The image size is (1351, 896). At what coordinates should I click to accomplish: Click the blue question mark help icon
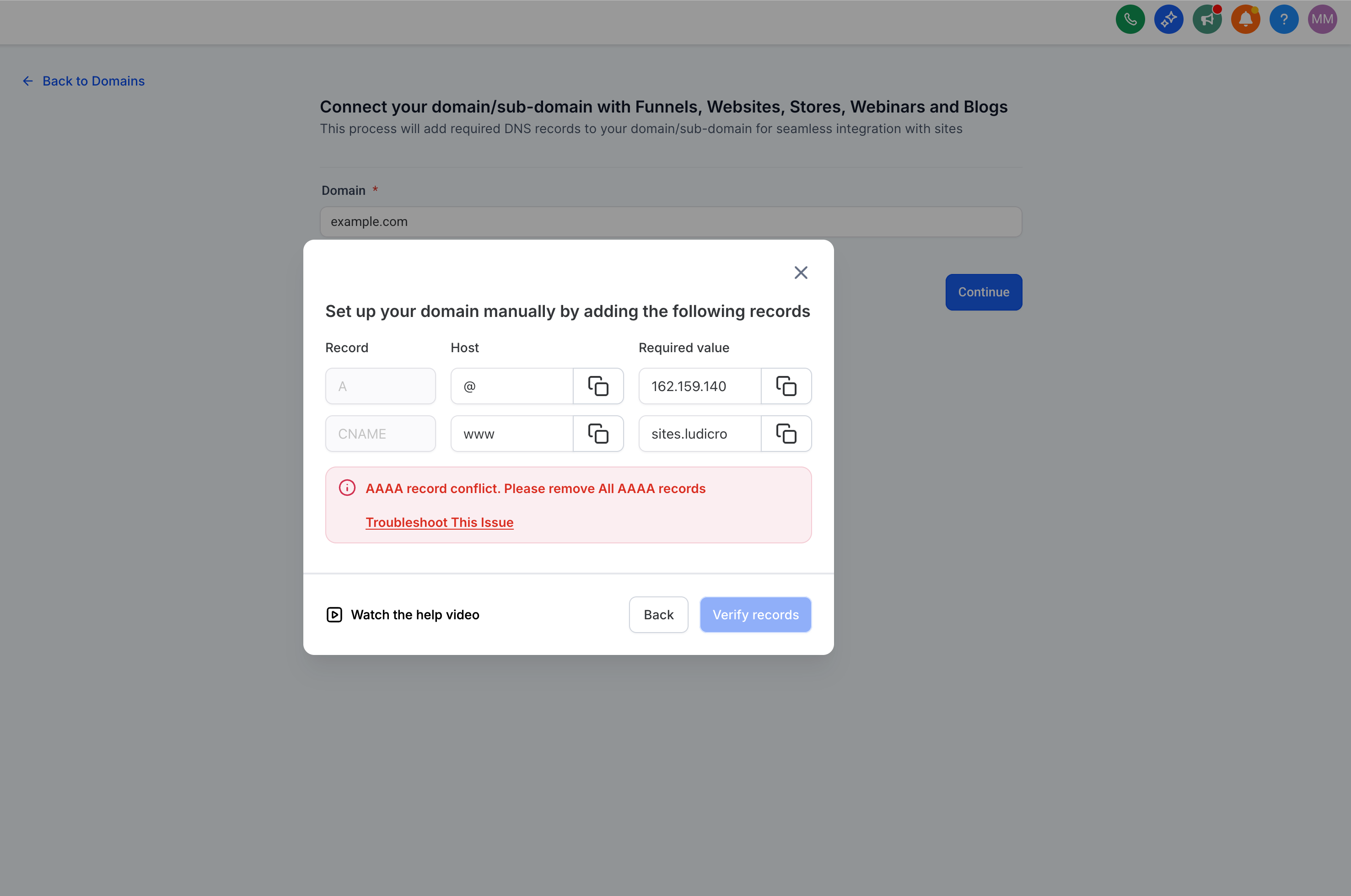(1284, 19)
